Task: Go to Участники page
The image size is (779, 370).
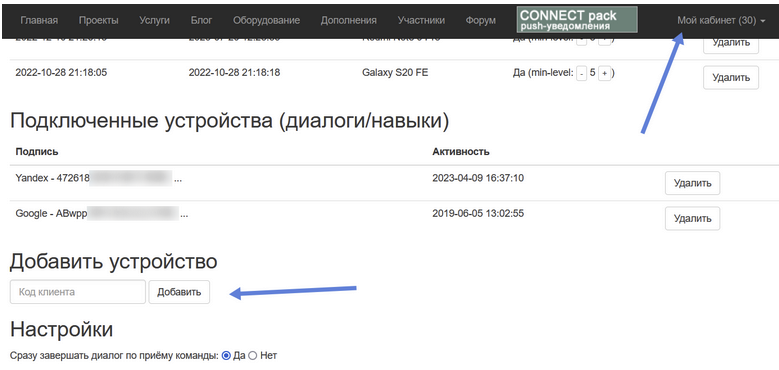Action: click(421, 20)
